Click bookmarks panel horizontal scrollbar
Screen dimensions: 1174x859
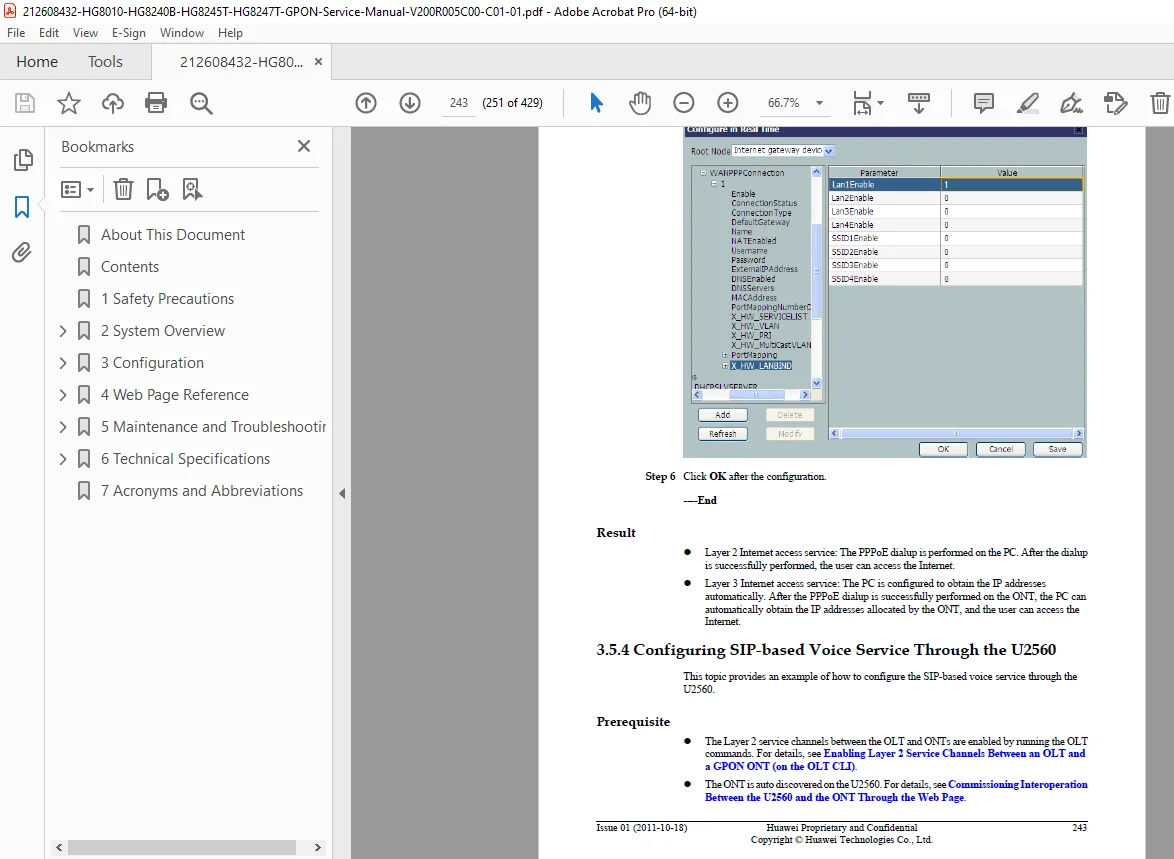tap(181, 847)
